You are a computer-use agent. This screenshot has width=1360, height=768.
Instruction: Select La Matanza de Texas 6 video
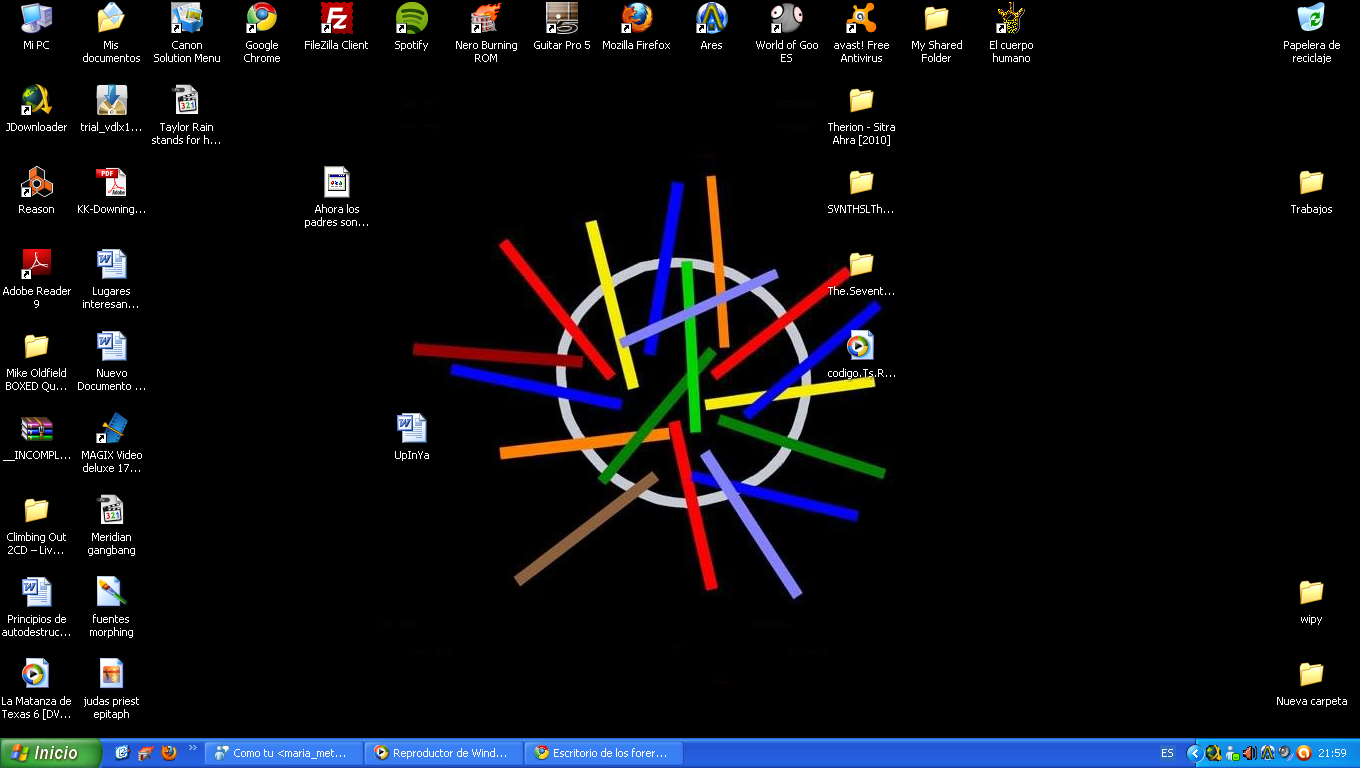pos(37,690)
